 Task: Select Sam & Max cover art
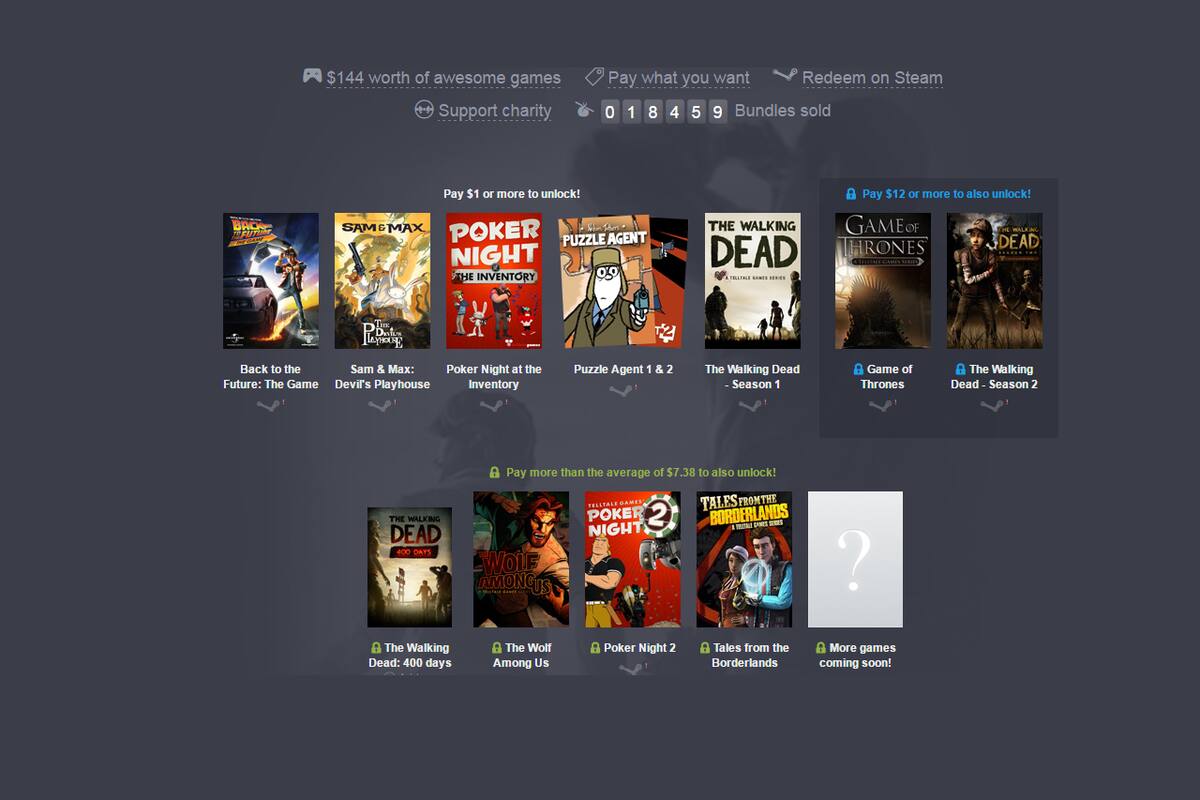(382, 281)
